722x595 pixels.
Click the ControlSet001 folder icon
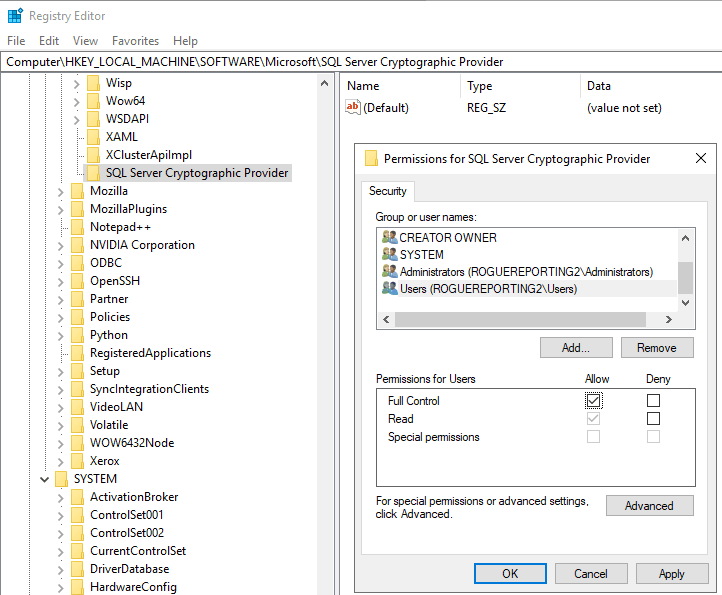coord(77,514)
